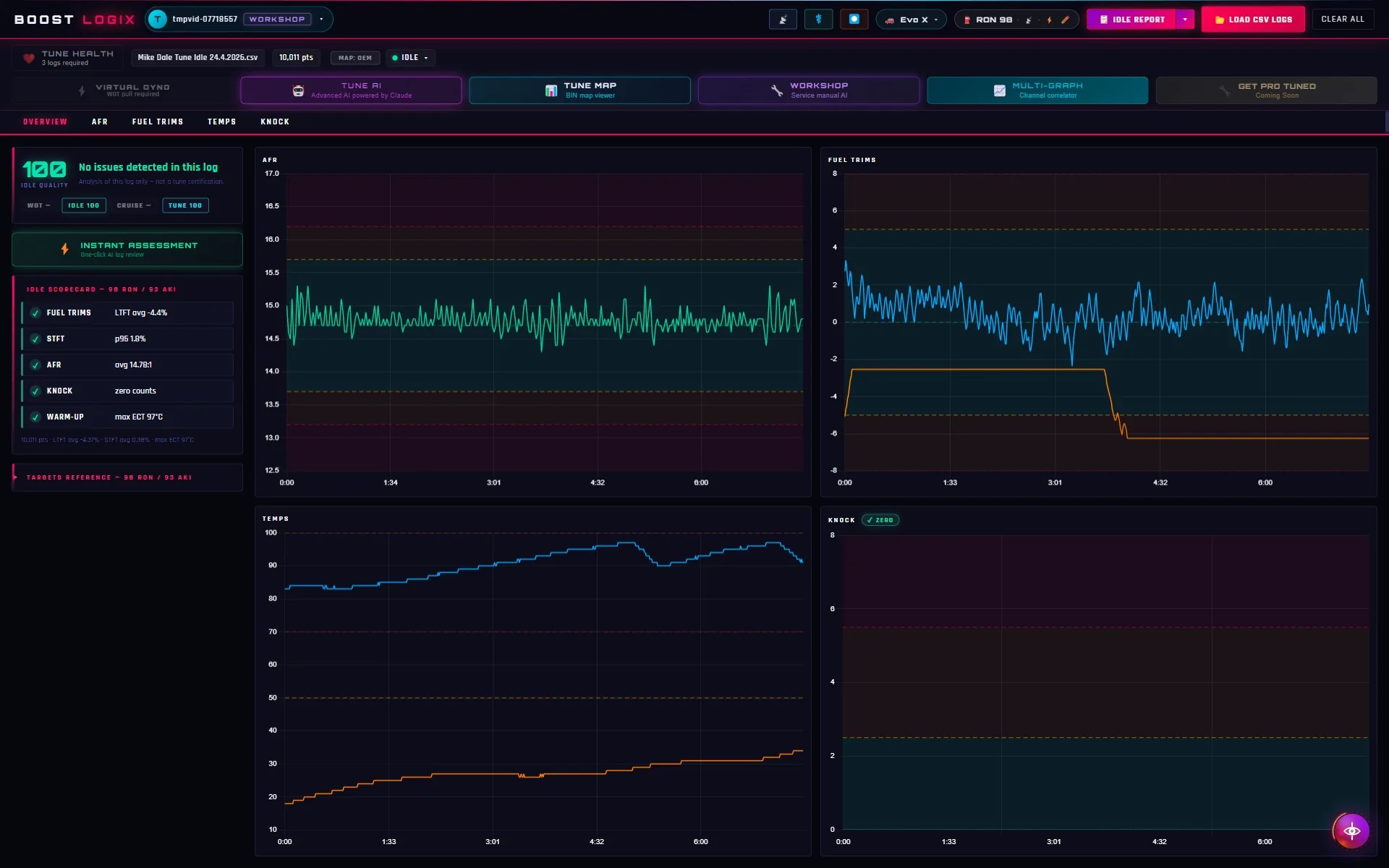This screenshot has width=1389, height=868.
Task: Click the 100 idle quality score
Action: pyautogui.click(x=44, y=169)
